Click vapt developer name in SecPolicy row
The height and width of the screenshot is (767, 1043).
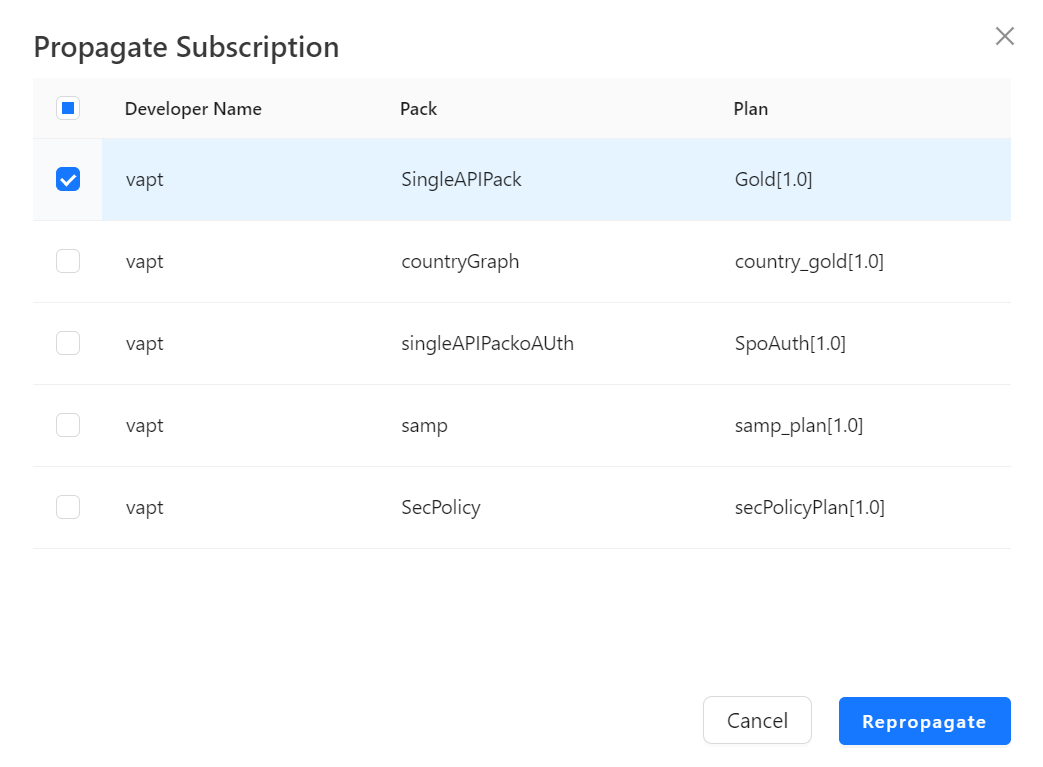(x=144, y=508)
